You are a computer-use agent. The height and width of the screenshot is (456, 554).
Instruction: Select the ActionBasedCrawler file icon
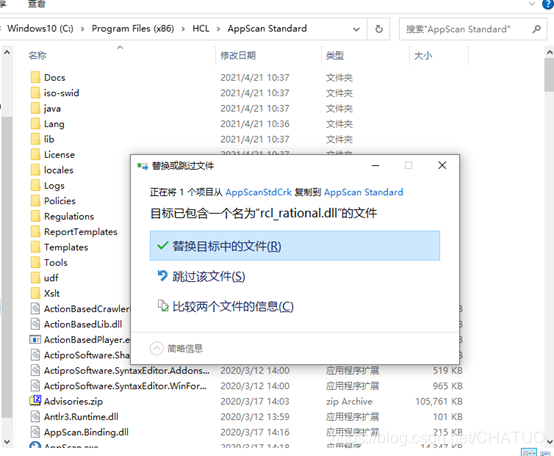(x=35, y=309)
